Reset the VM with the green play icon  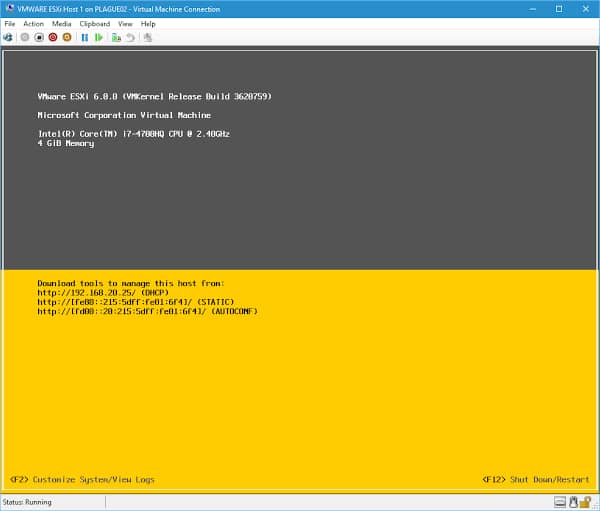(x=99, y=38)
